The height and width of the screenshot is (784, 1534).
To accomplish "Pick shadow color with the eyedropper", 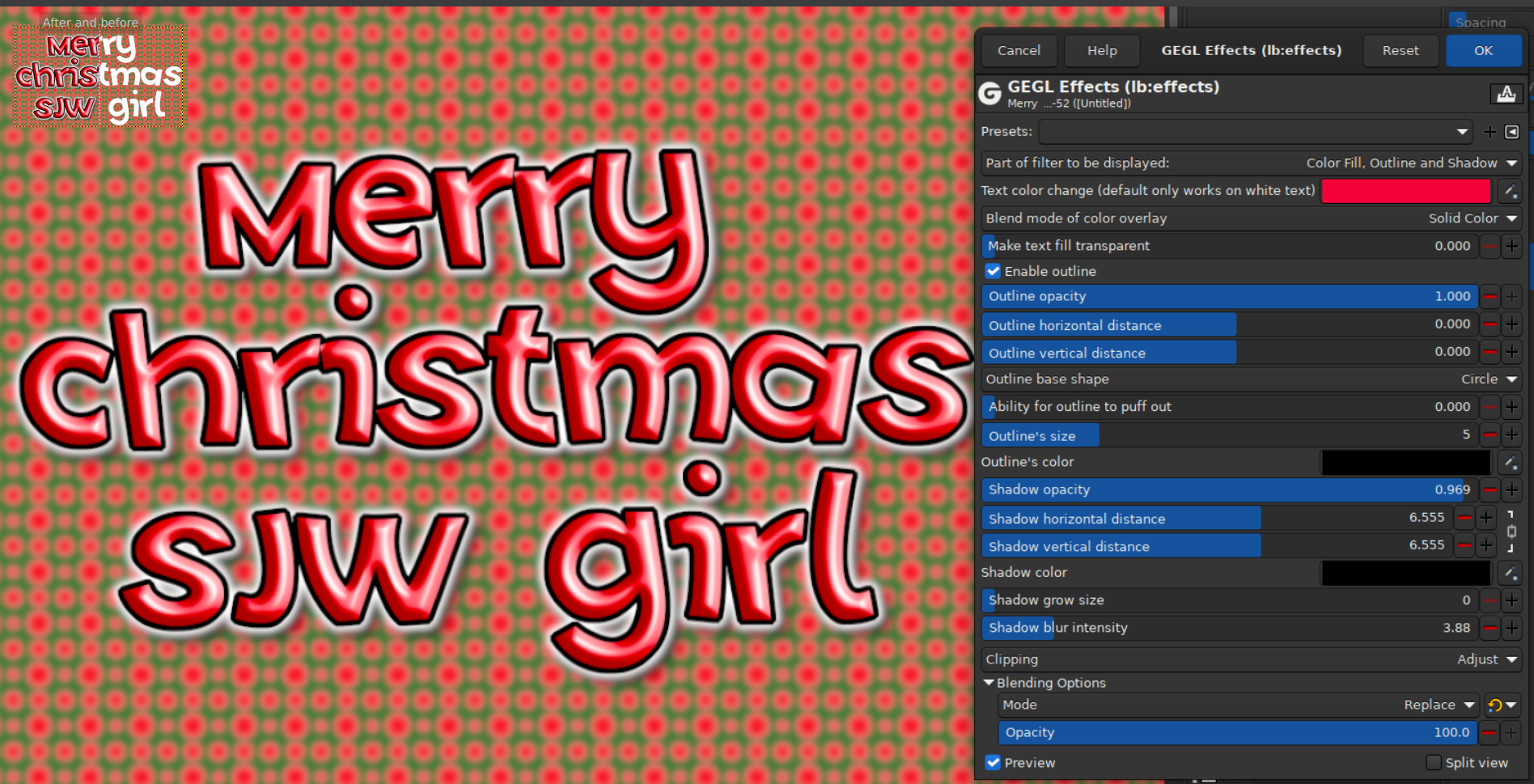I will [x=1509, y=573].
